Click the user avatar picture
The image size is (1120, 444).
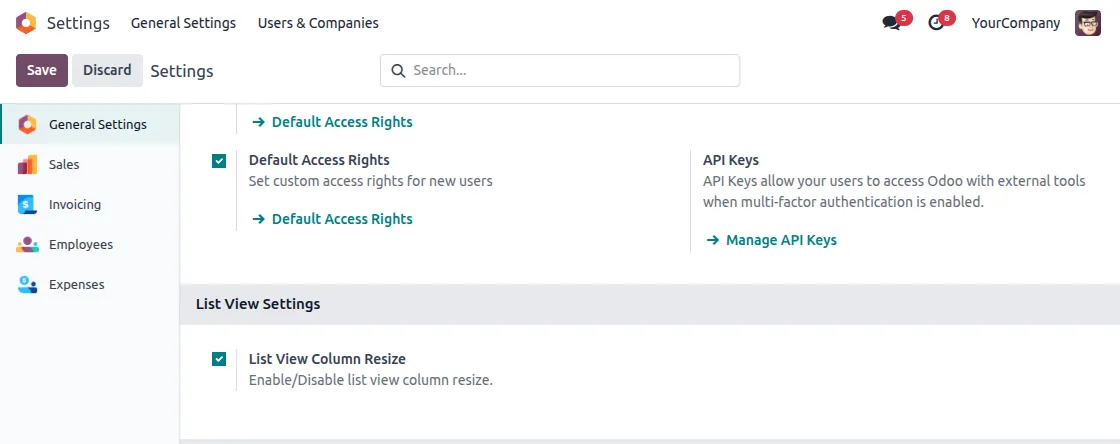1088,23
